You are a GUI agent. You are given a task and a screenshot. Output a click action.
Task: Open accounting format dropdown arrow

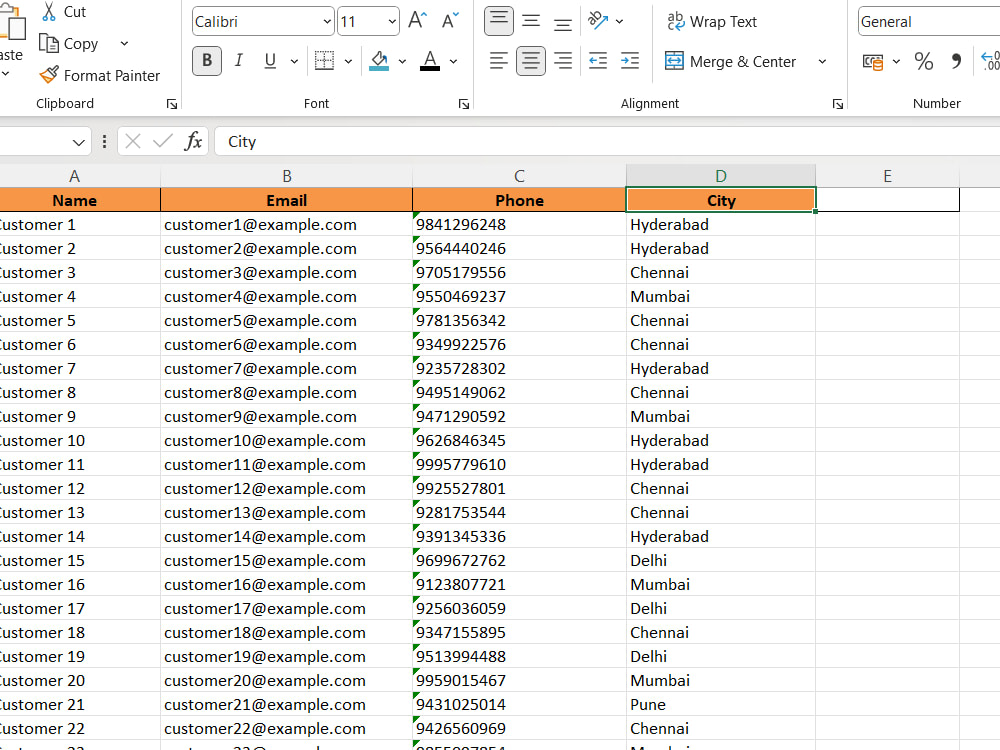(896, 61)
